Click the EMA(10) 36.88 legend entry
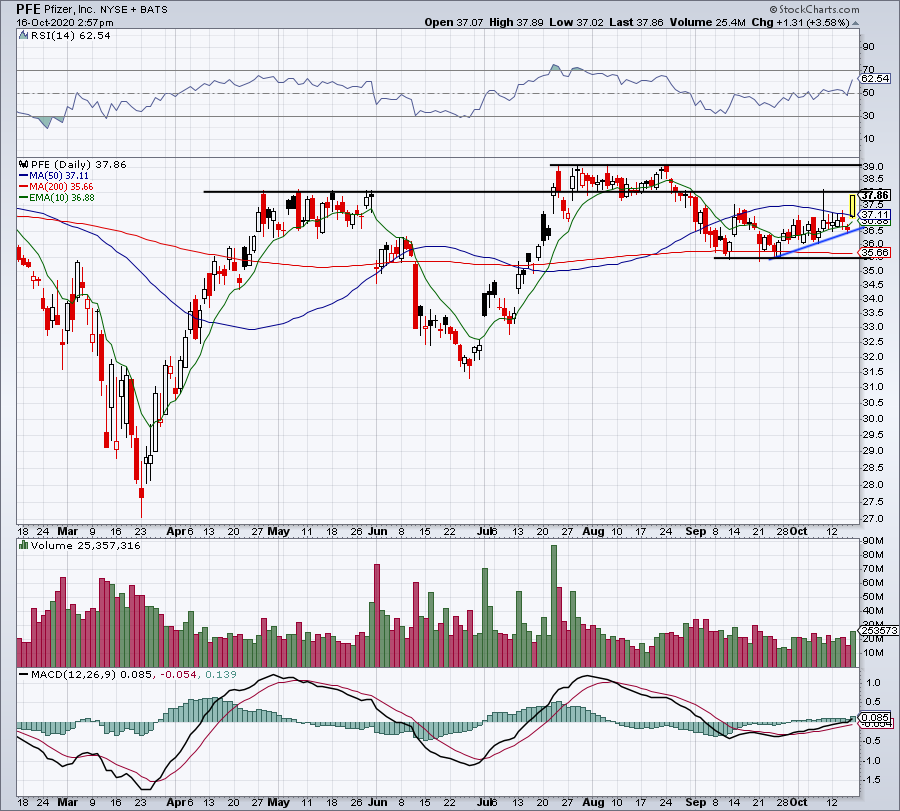The image size is (900, 811). tap(57, 197)
